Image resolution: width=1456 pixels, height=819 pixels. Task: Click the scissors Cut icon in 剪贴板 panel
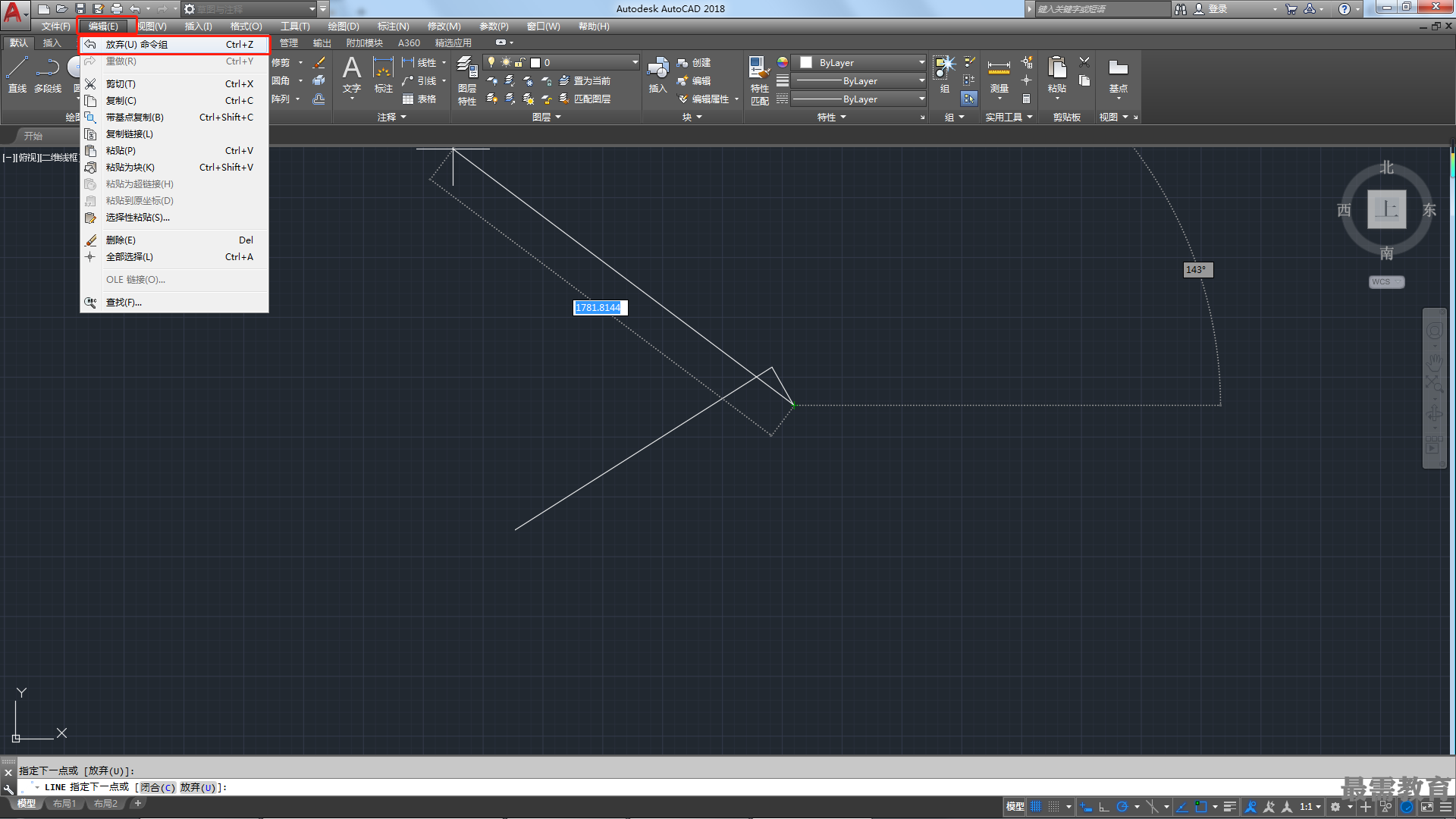click(x=1084, y=62)
